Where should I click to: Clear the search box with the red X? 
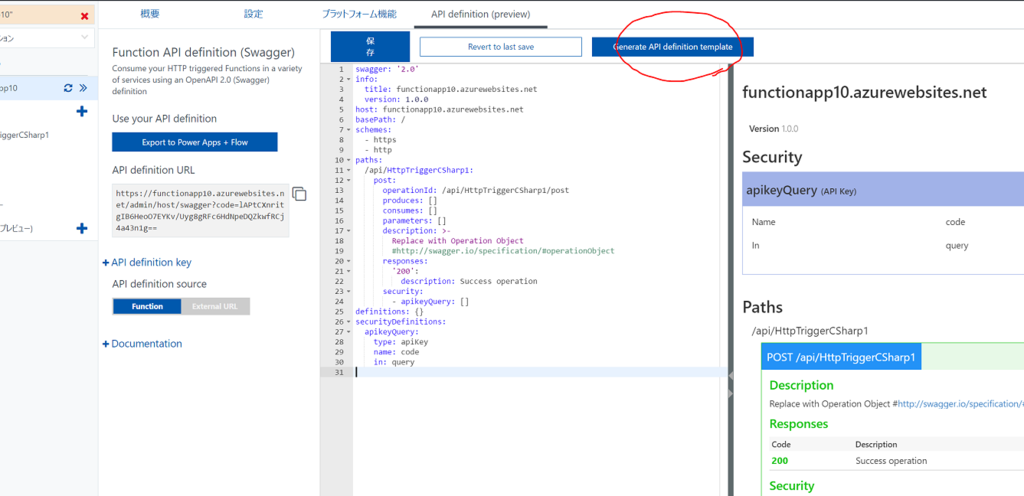click(x=84, y=16)
